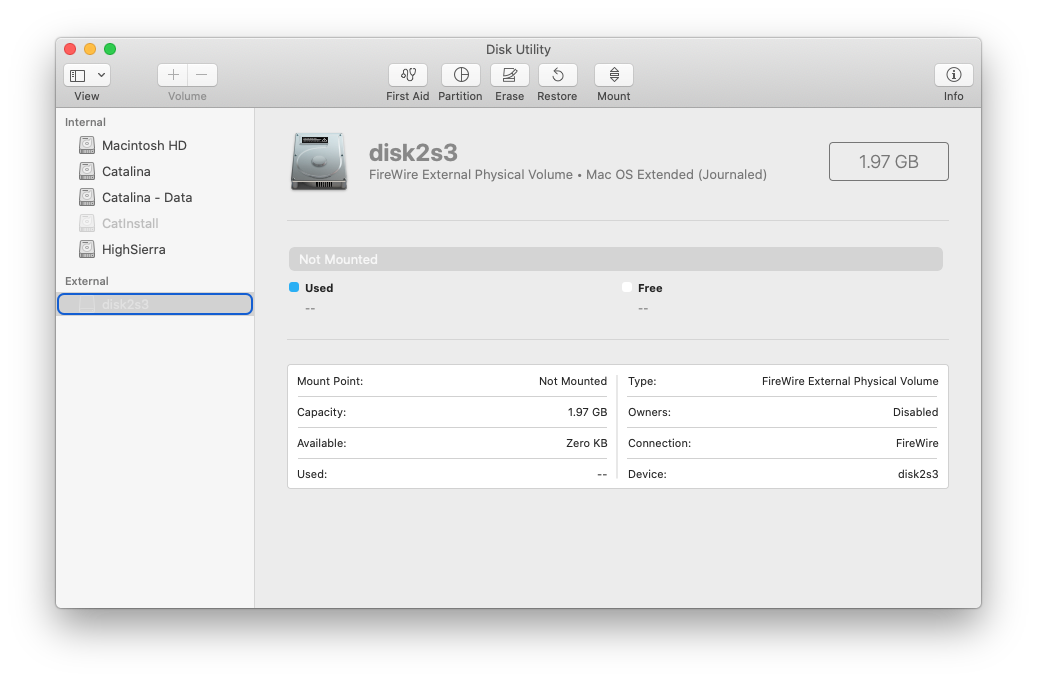Click the blue Used color swatch
Image resolution: width=1037 pixels, height=682 pixels.
pos(294,287)
